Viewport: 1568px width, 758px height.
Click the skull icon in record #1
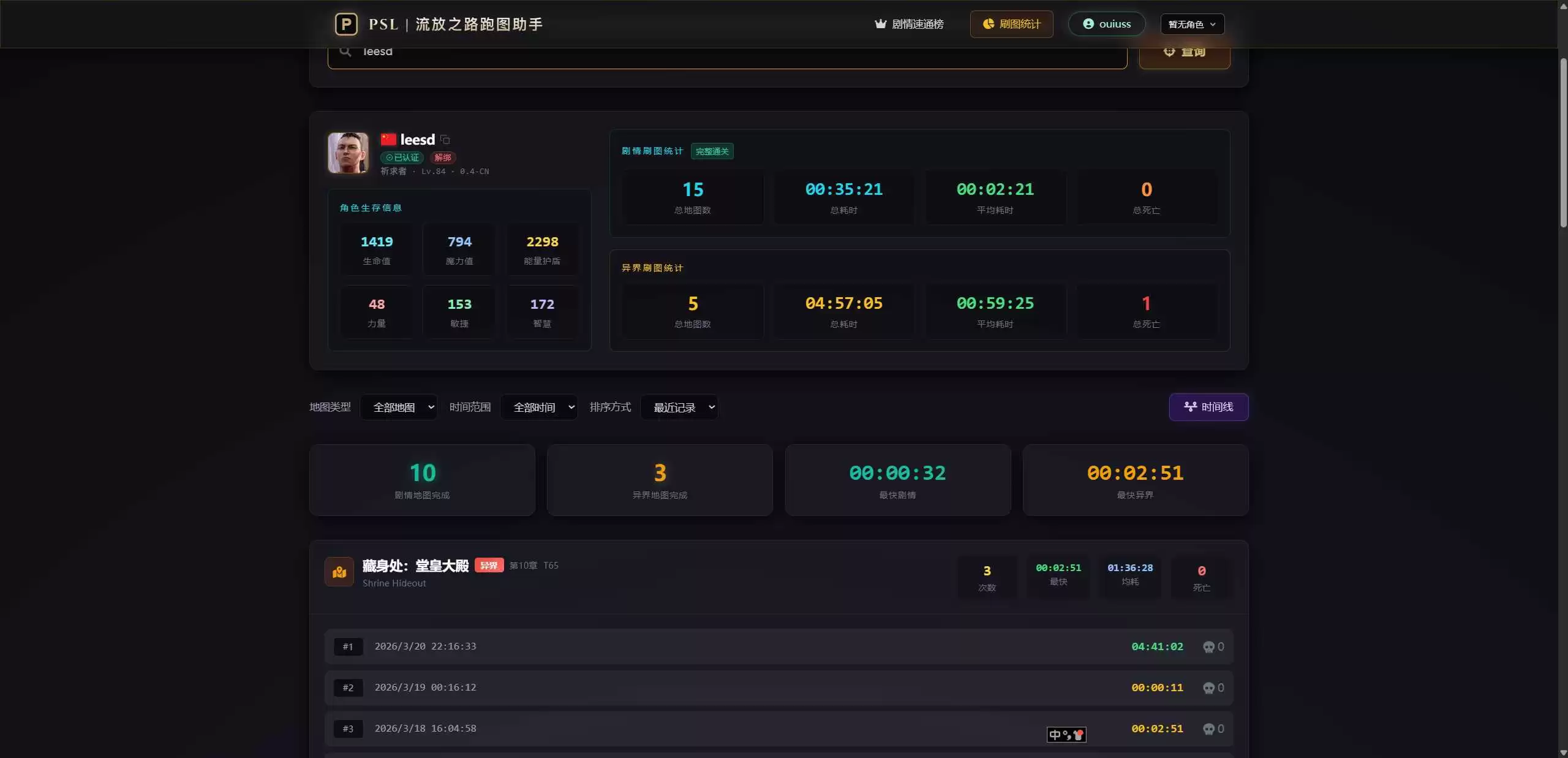pos(1208,647)
